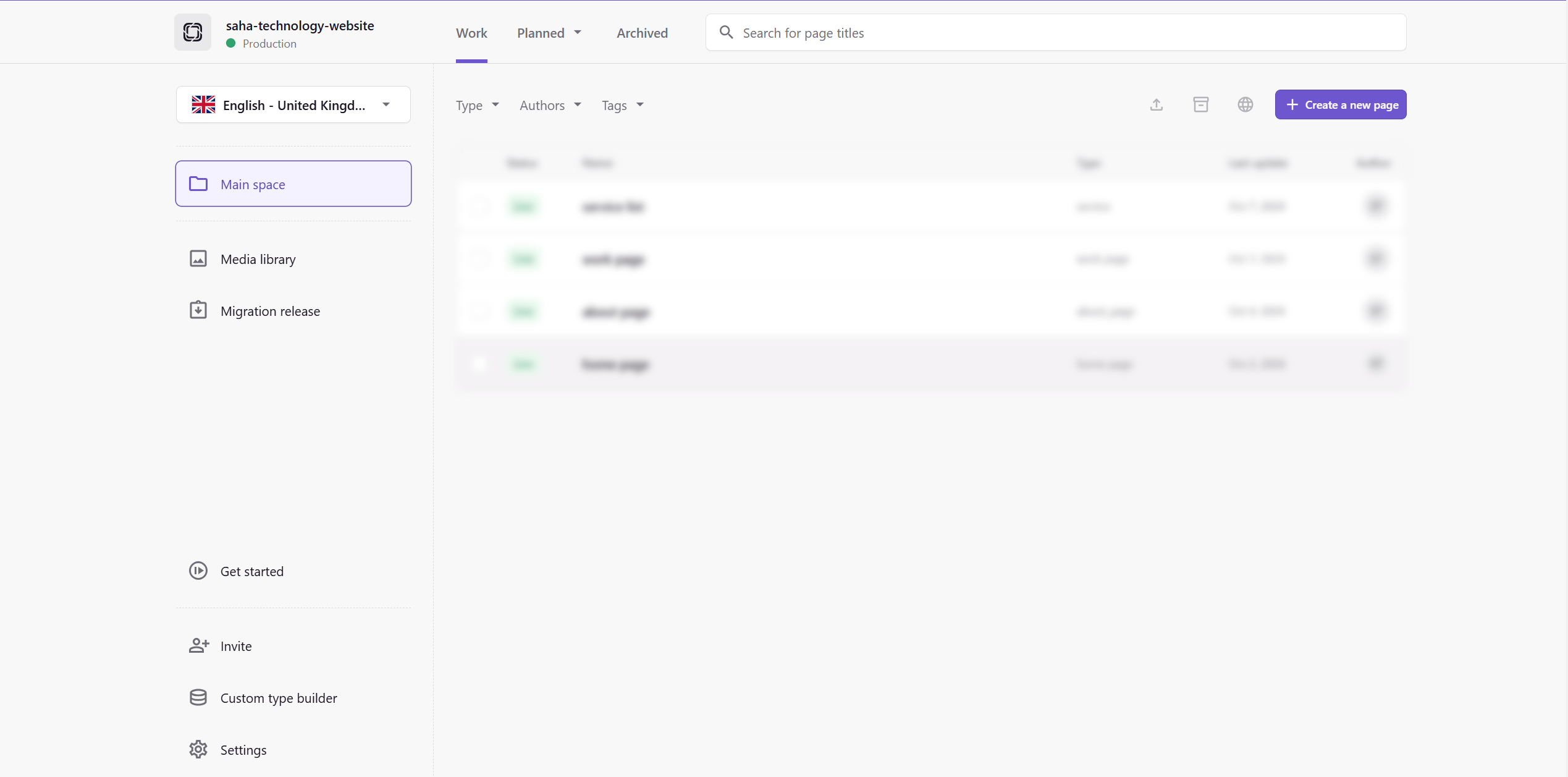Viewport: 1568px width, 777px height.
Task: Open the Custom type builder
Action: 278,697
